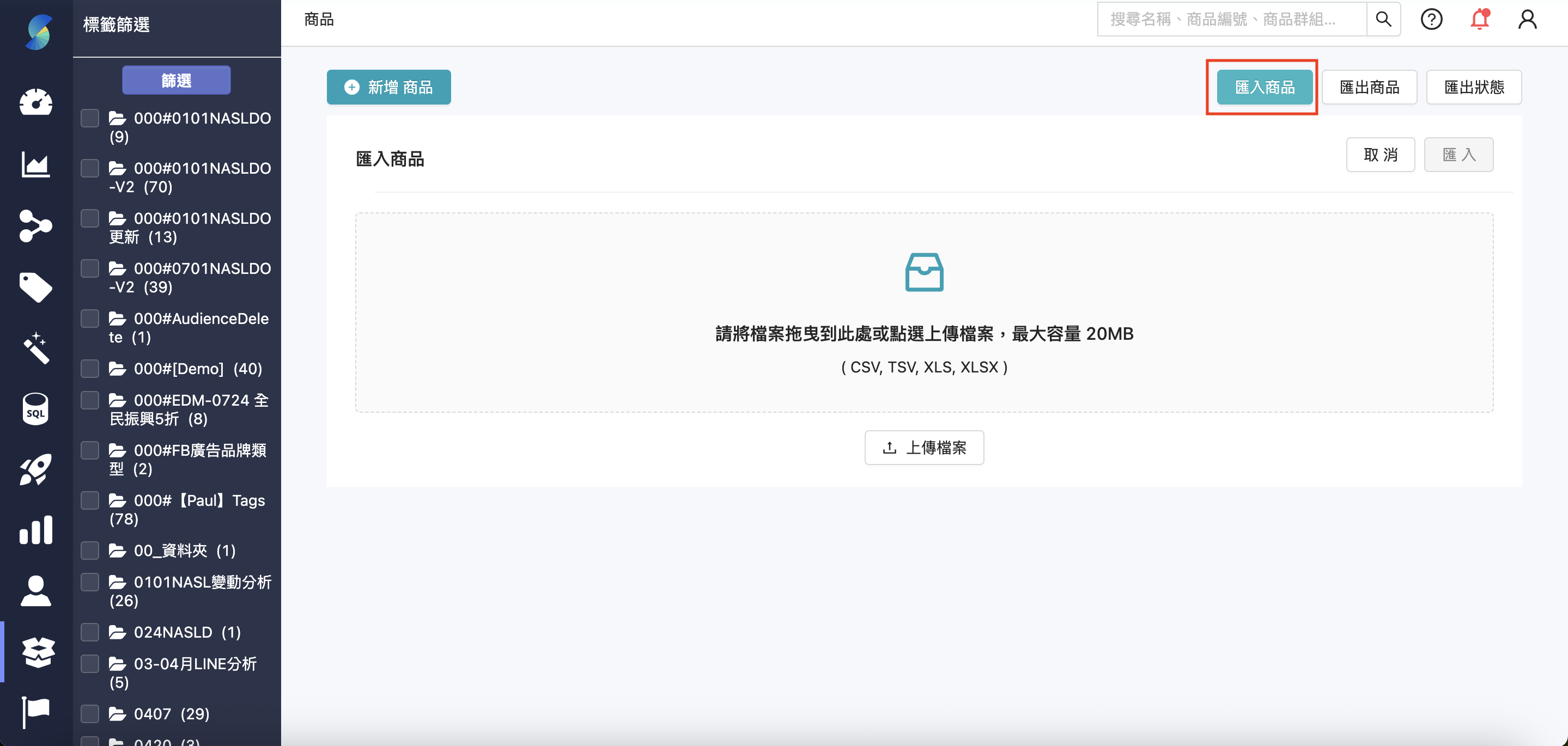Click the notification bell icon
The width and height of the screenshot is (1568, 746).
point(1479,20)
